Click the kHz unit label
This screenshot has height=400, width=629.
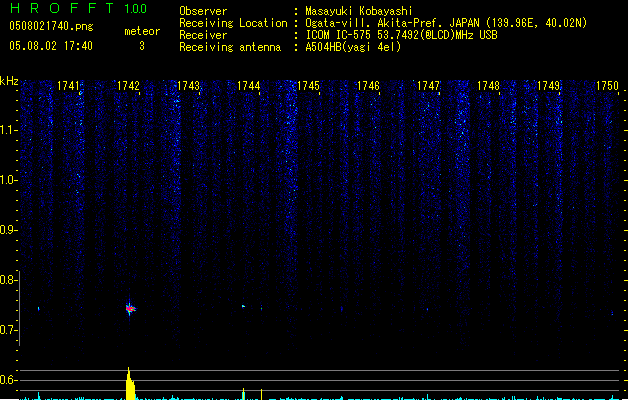[x=9, y=80]
